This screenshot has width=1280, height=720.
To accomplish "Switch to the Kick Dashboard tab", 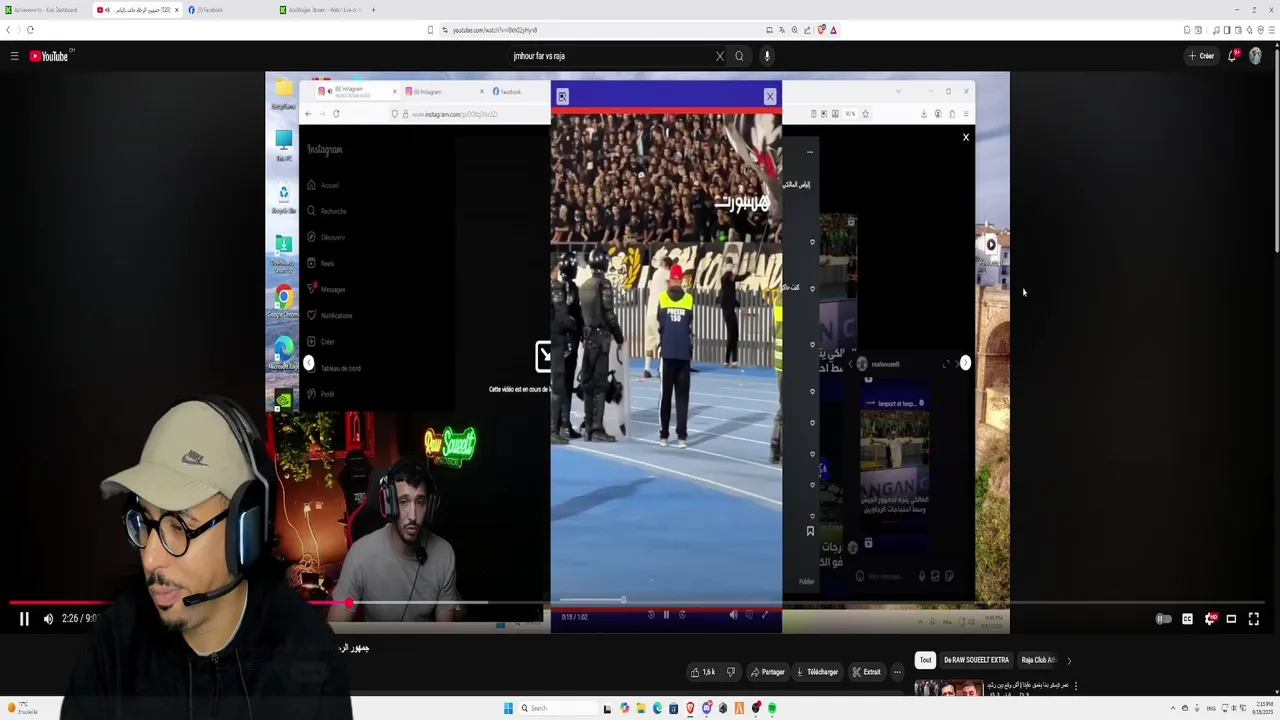I will (46, 10).
